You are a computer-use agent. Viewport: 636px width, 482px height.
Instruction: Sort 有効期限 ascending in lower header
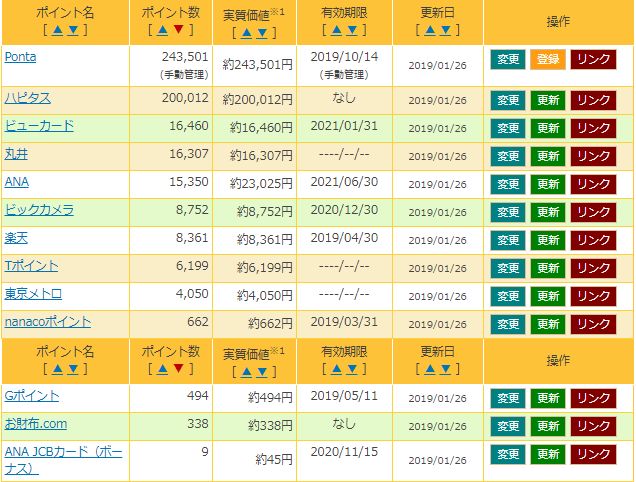click(x=336, y=369)
